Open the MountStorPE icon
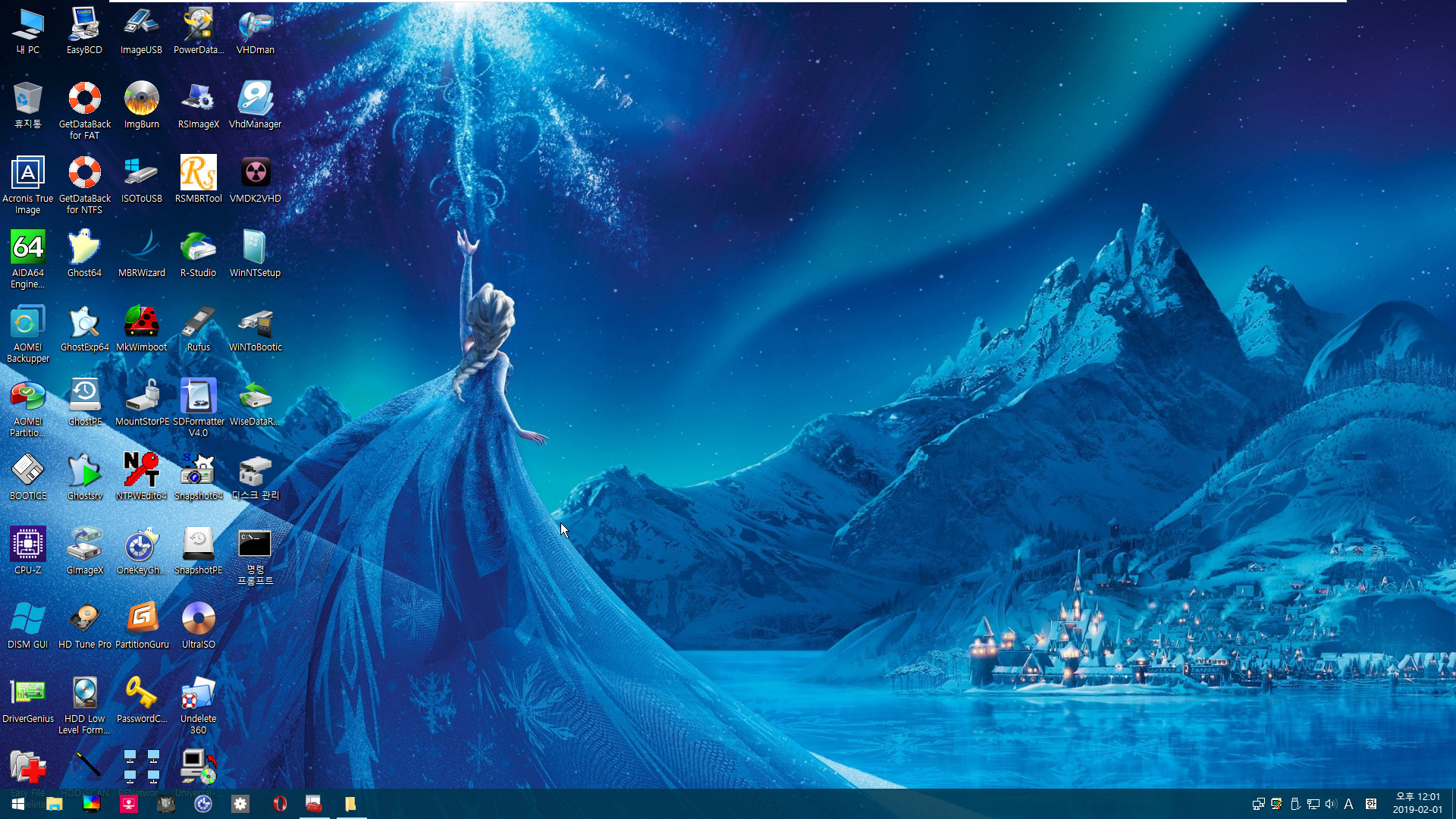This screenshot has height=819, width=1456. [141, 403]
